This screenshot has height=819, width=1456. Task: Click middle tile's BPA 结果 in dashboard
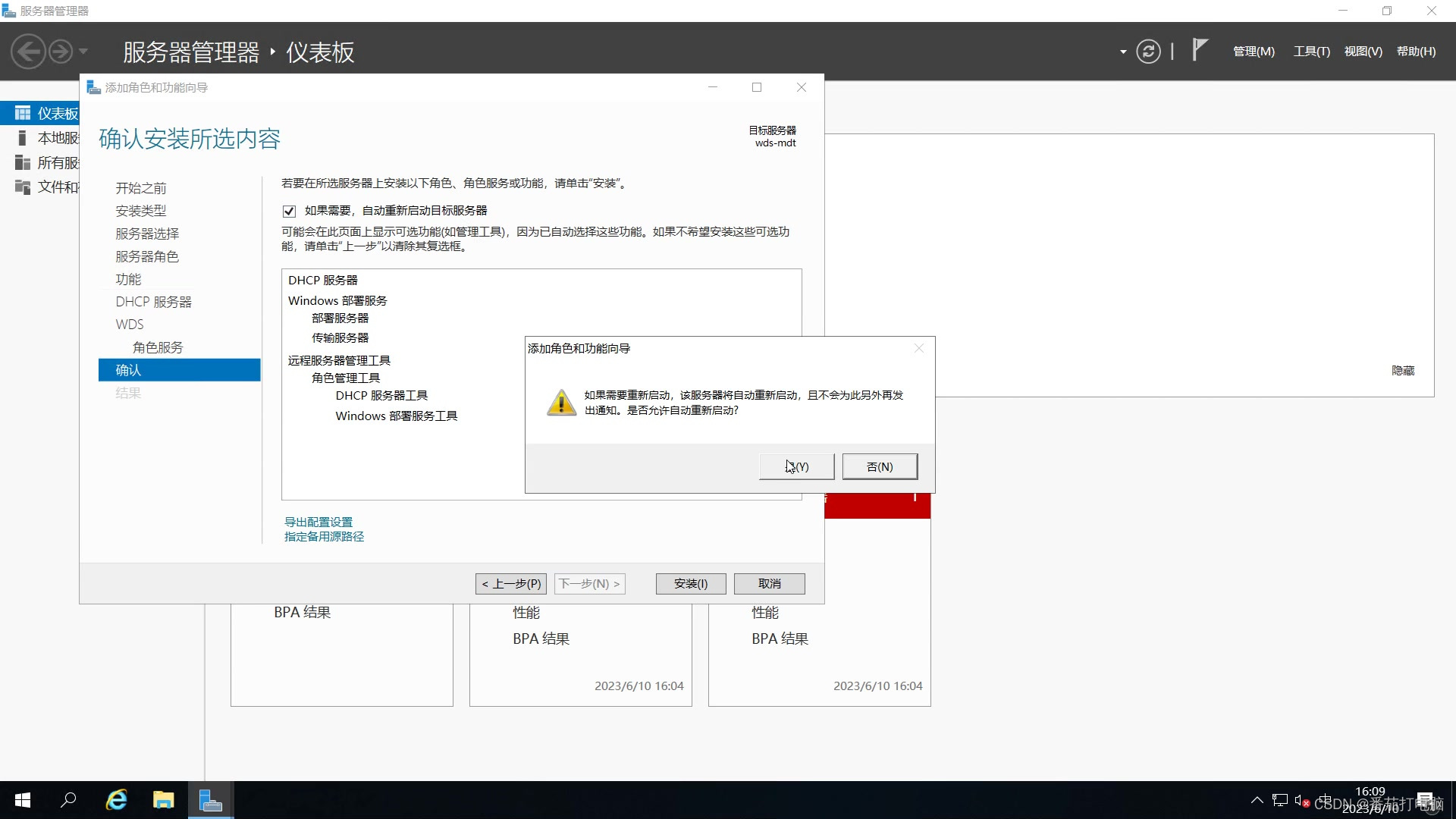[x=541, y=639]
